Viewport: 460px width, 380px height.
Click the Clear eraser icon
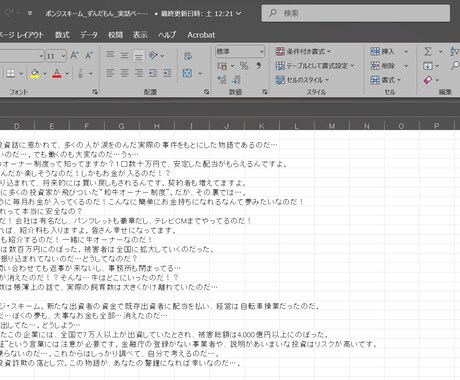tap(428, 80)
